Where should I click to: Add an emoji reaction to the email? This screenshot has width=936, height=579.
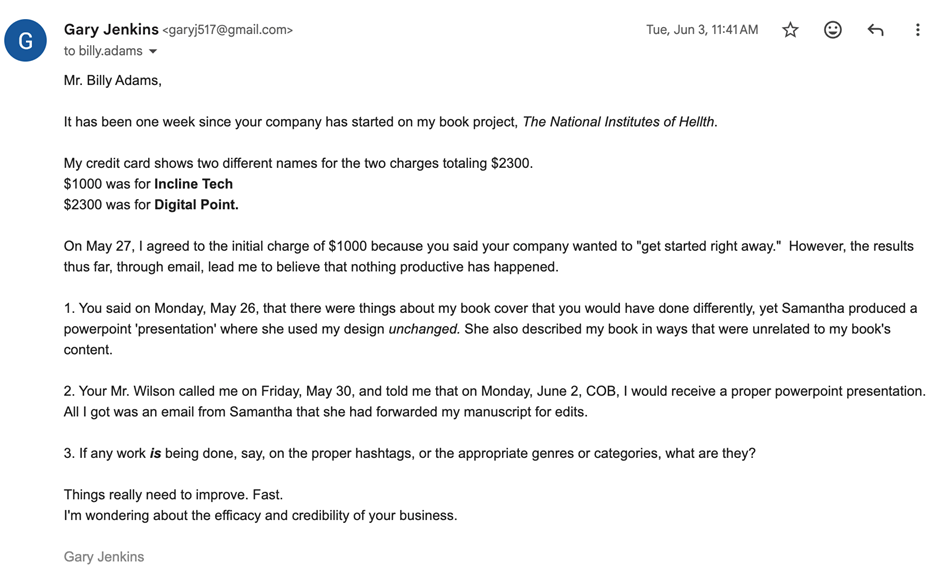(x=832, y=30)
